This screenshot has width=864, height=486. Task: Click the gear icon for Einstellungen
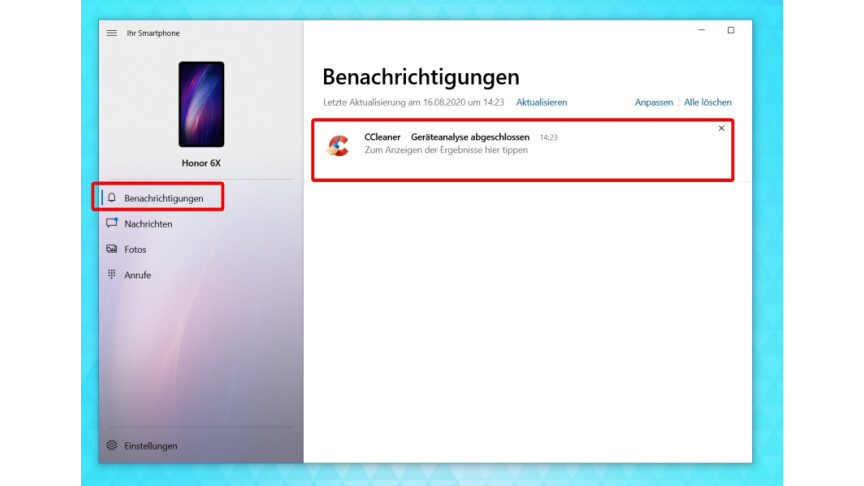[x=112, y=445]
